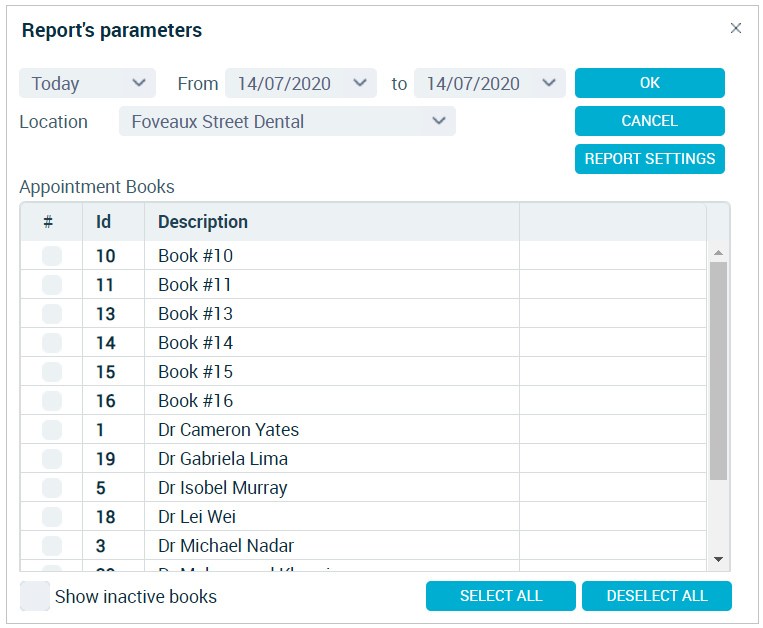
Task: Open the to date picker dropdown
Action: (549, 83)
